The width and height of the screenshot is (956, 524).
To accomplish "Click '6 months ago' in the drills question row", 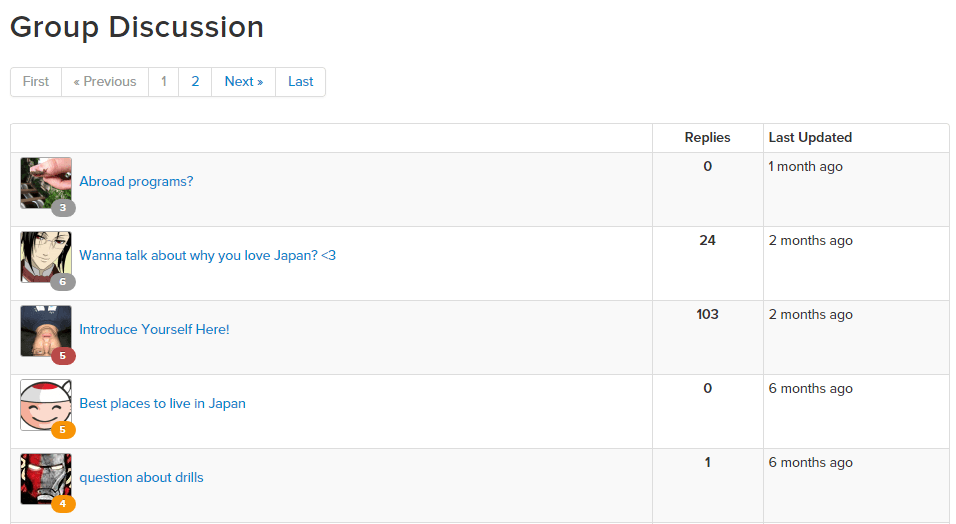I will click(x=810, y=462).
